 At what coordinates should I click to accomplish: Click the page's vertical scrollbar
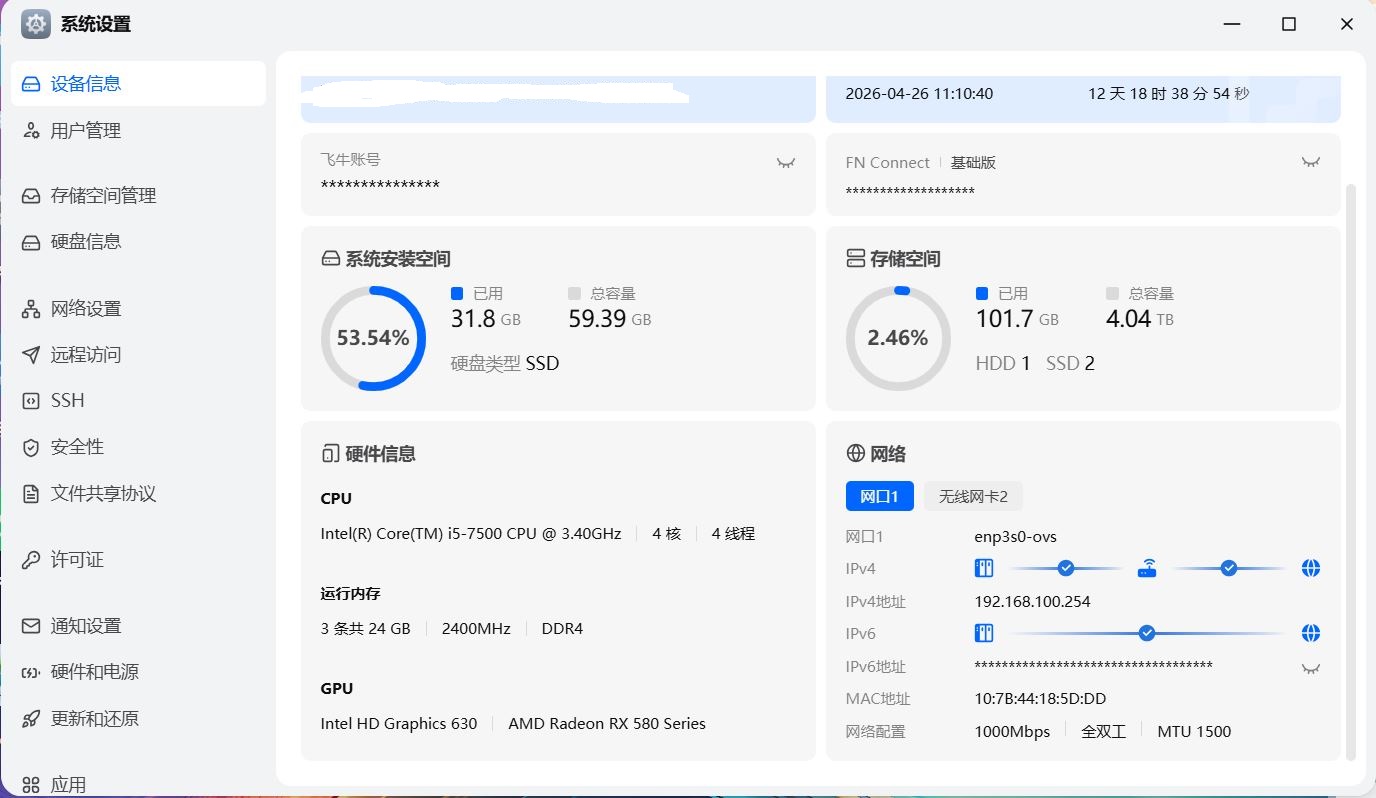1352,470
